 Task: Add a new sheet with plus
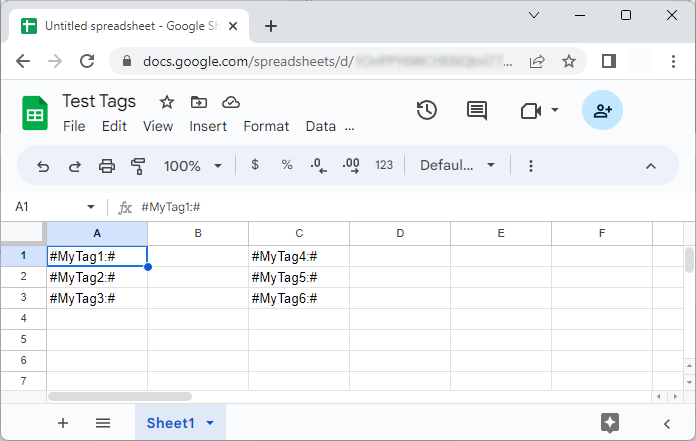(63, 423)
